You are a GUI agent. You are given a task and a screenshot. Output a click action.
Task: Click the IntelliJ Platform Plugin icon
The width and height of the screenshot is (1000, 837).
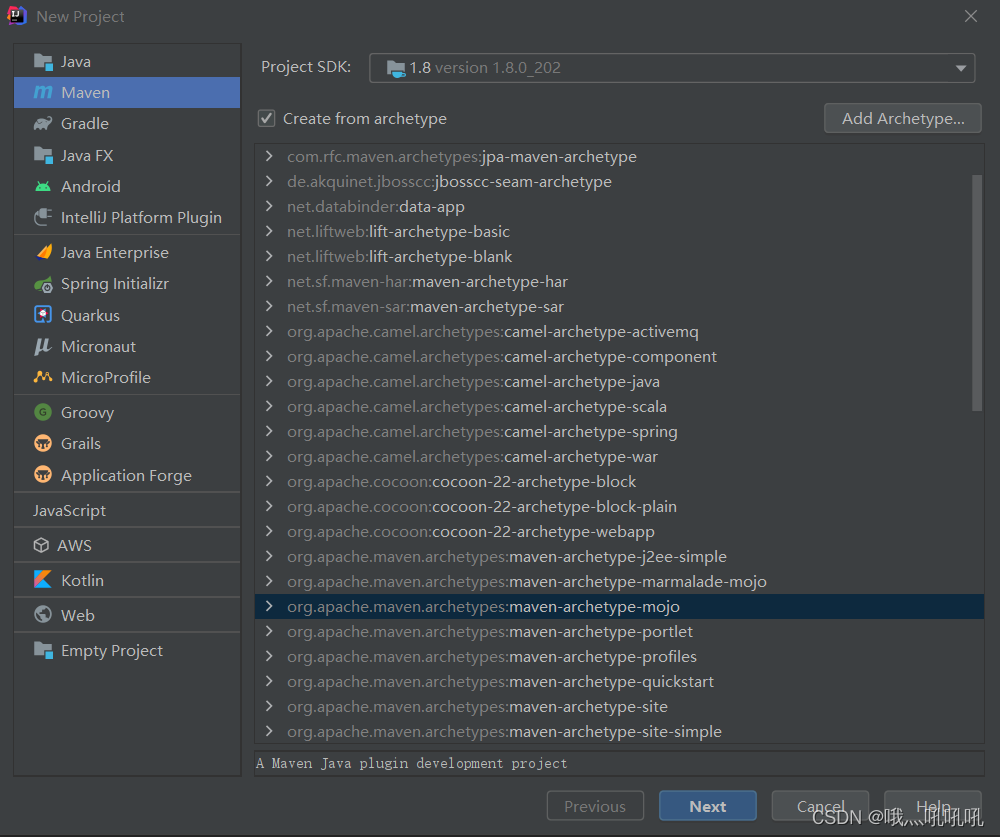tap(43, 218)
